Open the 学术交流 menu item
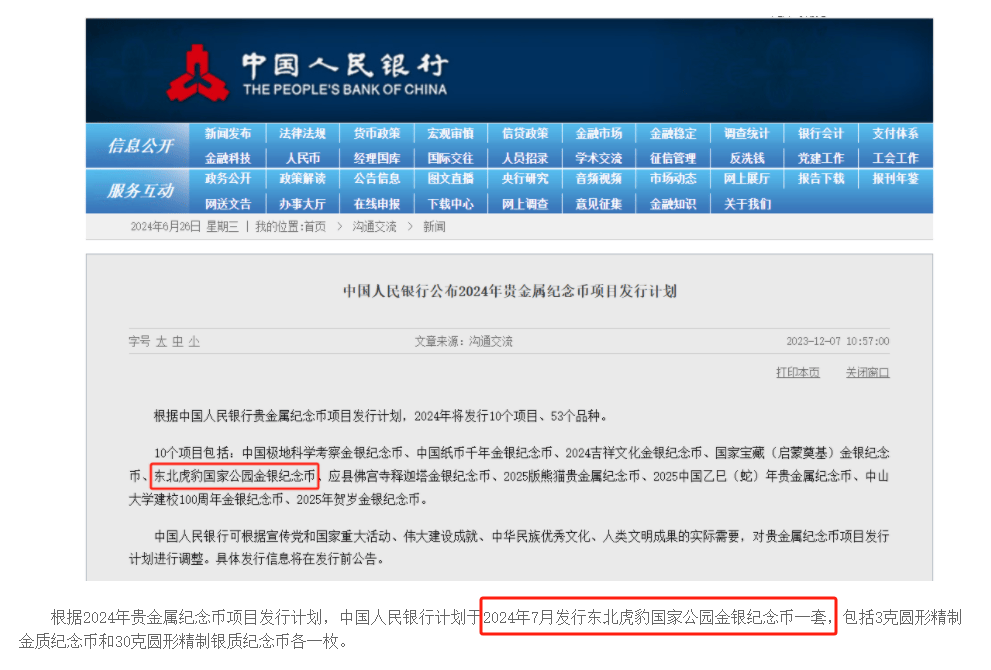 click(599, 158)
